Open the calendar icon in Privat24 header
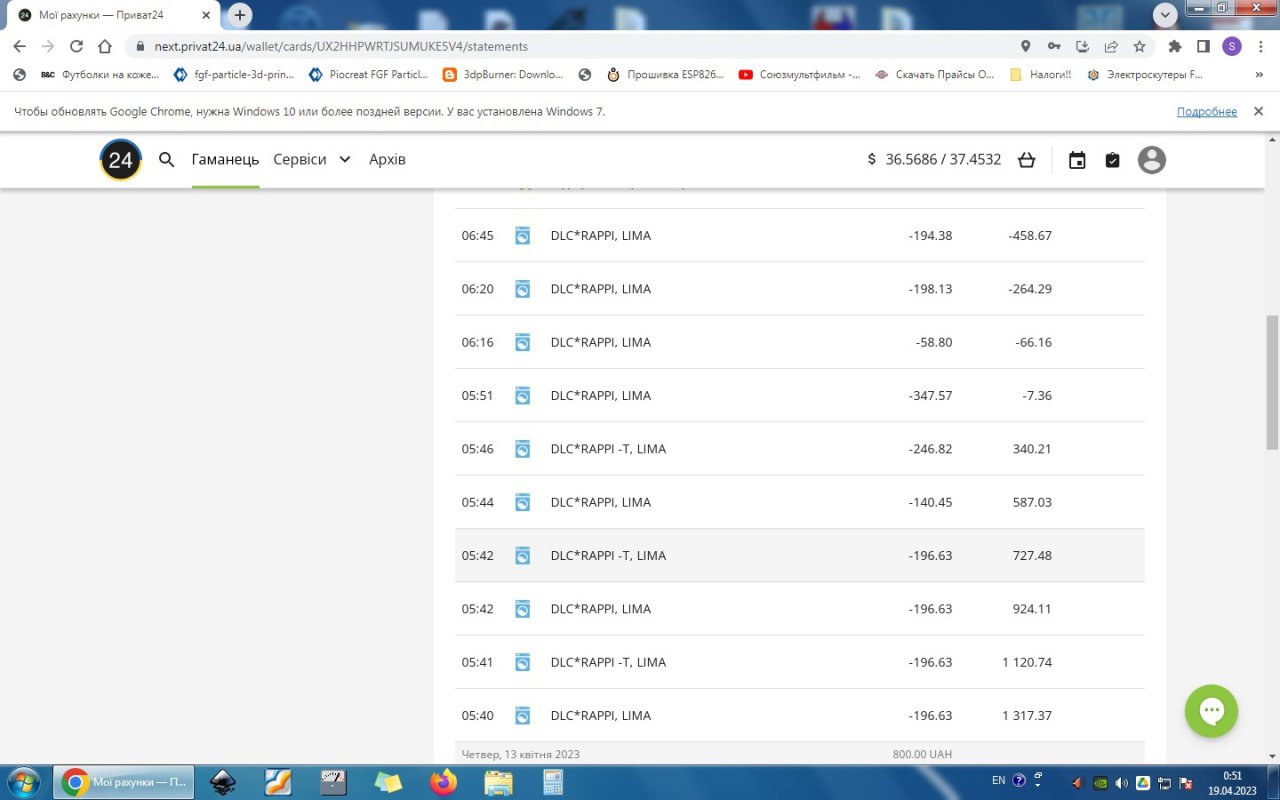1280x800 pixels. [1077, 160]
